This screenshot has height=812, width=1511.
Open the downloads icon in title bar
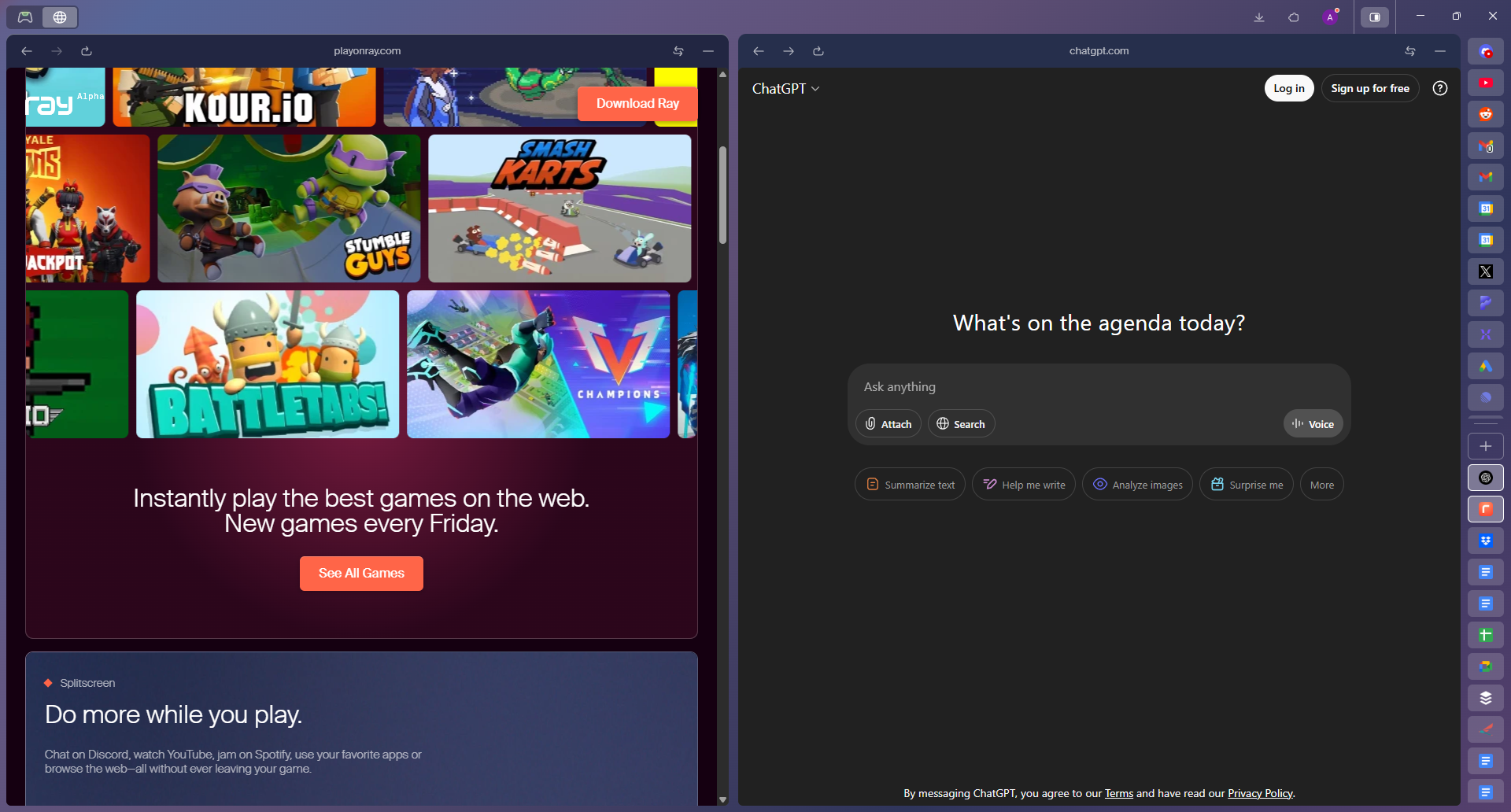tap(1259, 17)
